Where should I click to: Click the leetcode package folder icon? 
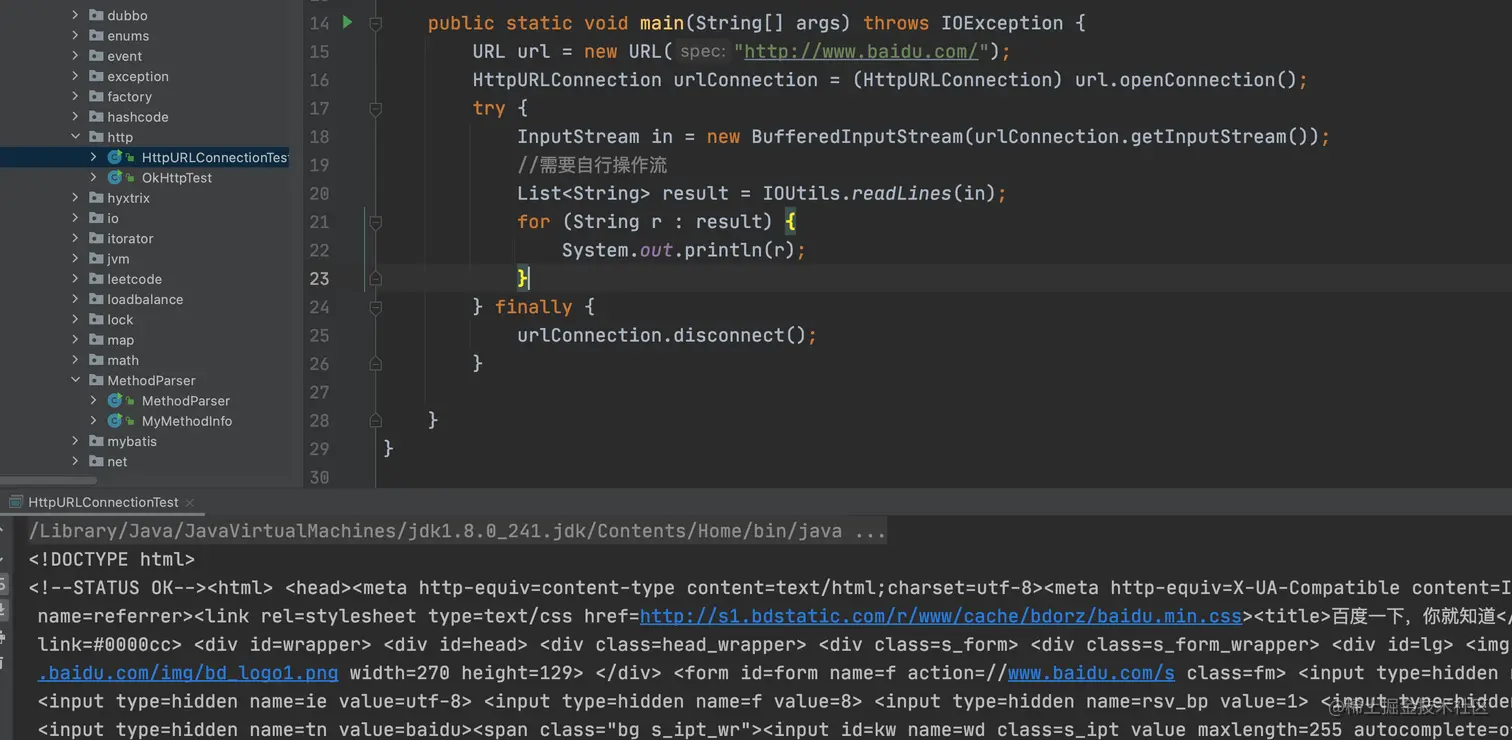pyautogui.click(x=96, y=279)
